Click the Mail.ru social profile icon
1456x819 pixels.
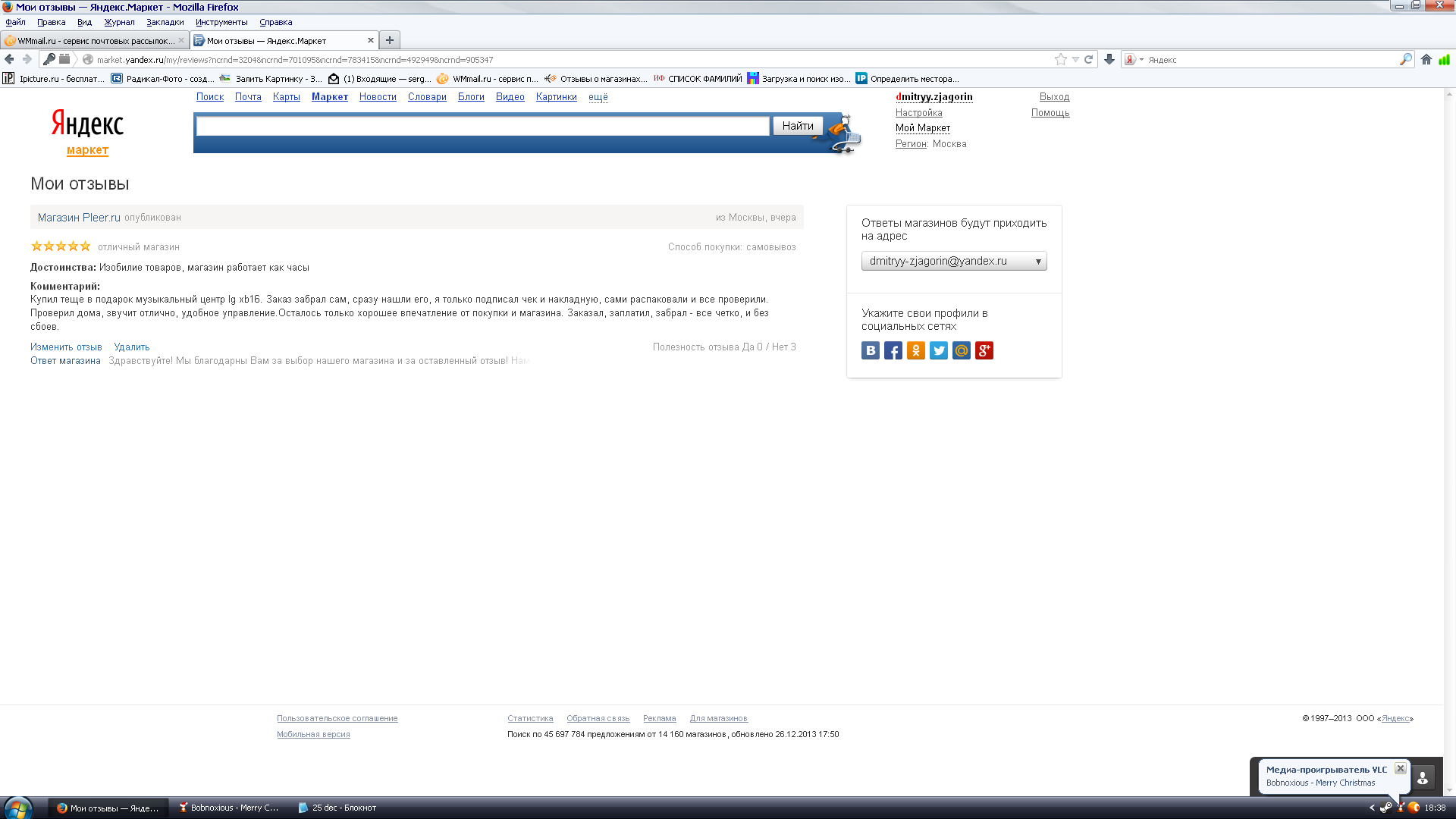pos(961,350)
